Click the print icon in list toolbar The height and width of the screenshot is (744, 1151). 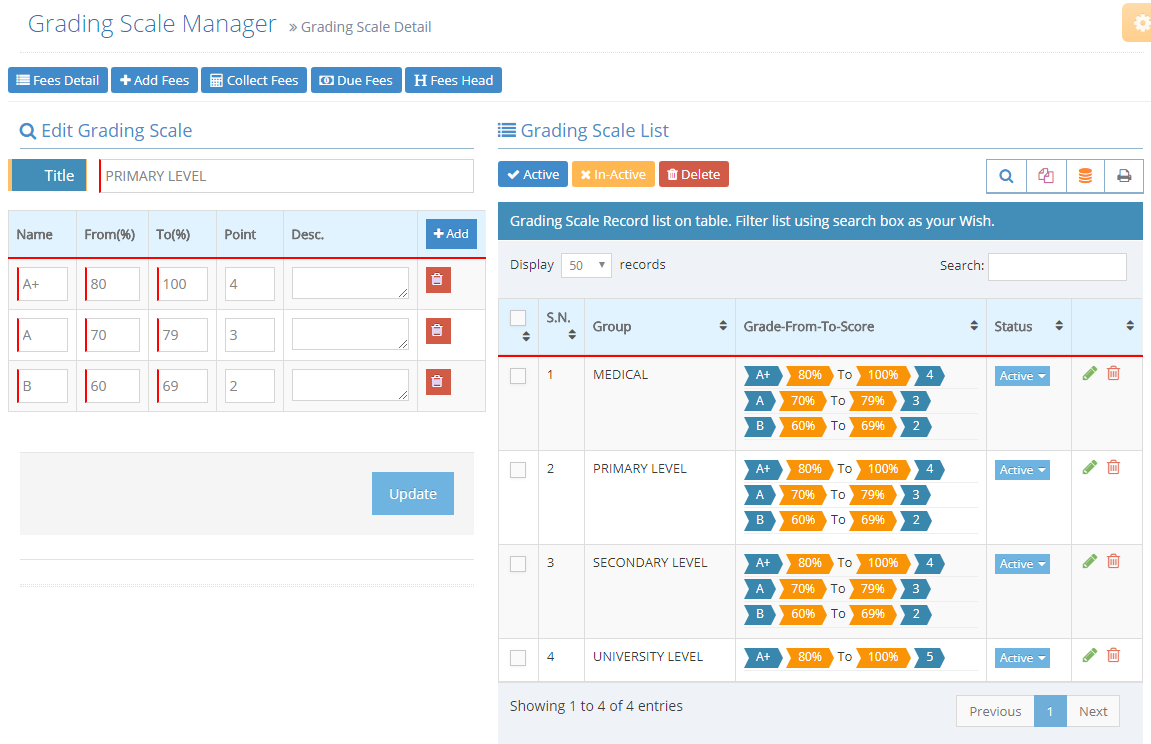1124,176
